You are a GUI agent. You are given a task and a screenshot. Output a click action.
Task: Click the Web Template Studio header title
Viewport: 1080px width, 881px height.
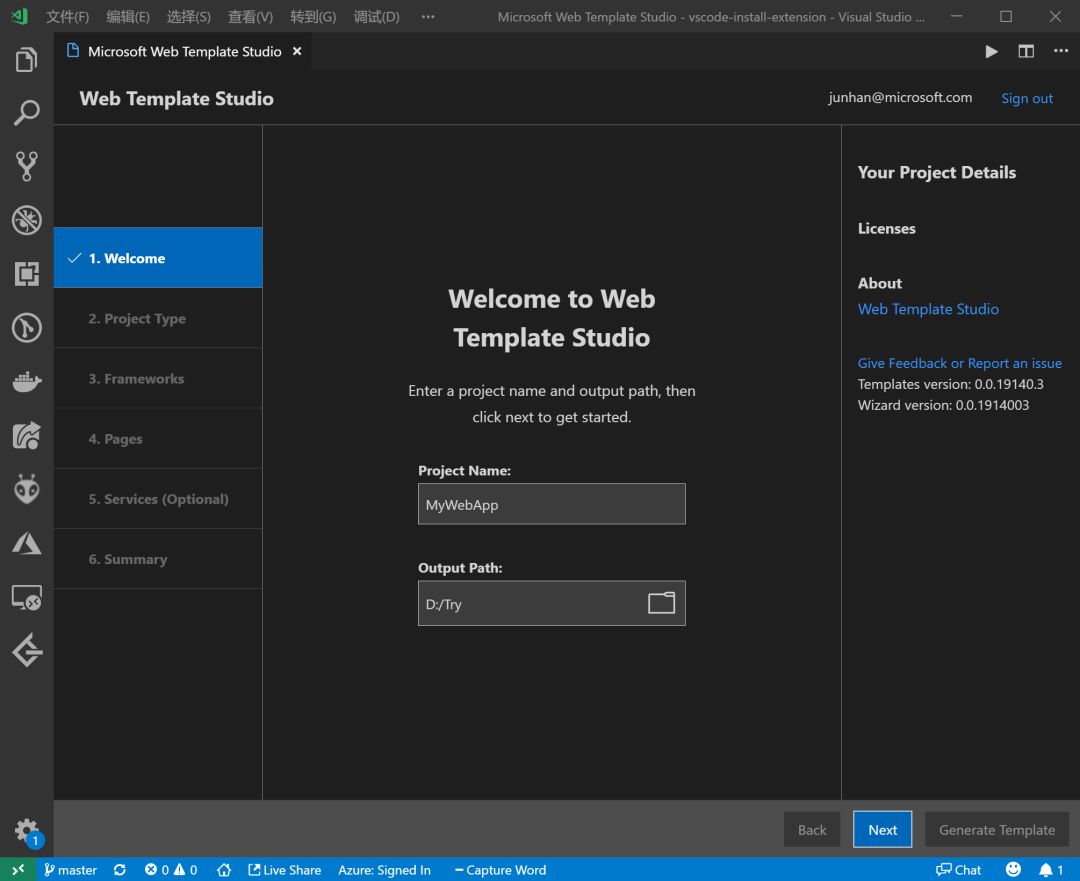pos(176,99)
